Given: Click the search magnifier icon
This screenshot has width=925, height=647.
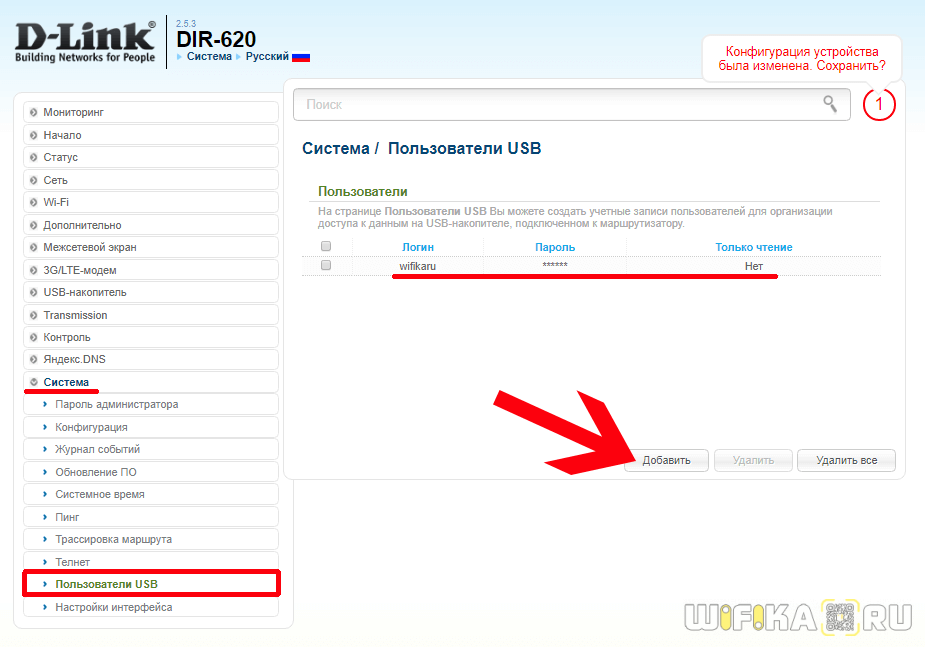Looking at the screenshot, I should [829, 104].
